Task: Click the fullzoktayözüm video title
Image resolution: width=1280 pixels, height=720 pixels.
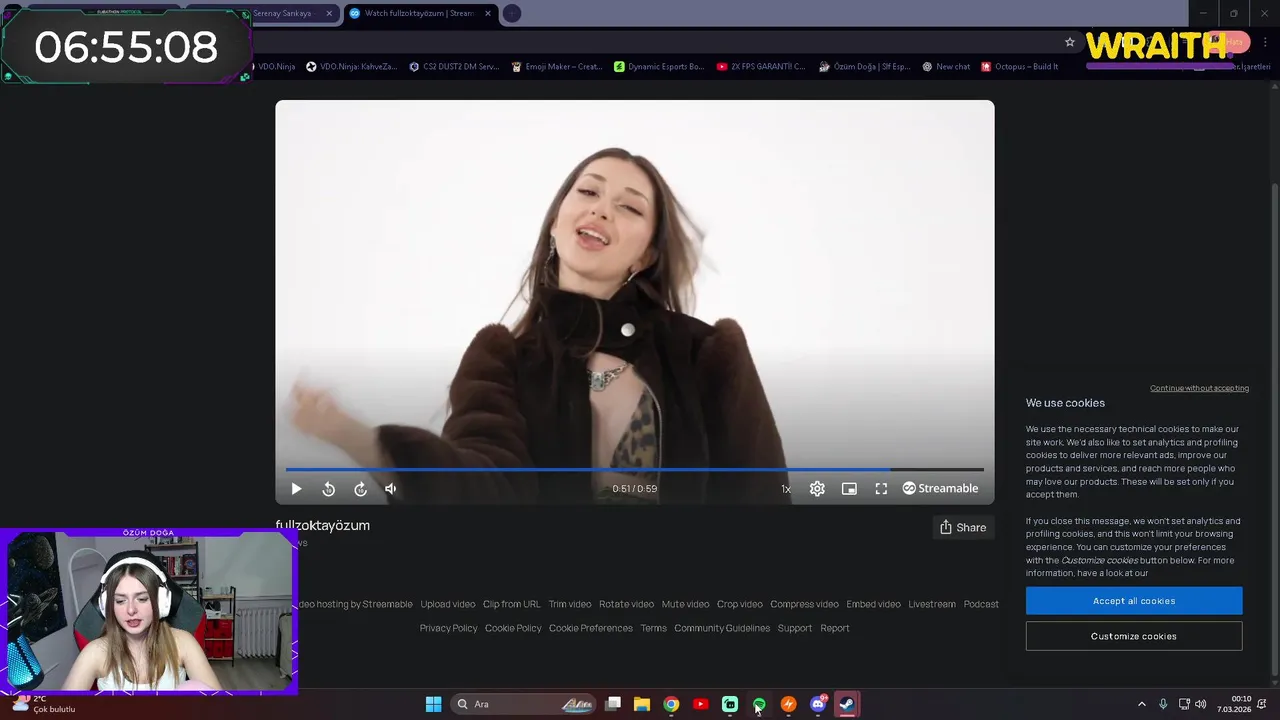Action: point(322,525)
